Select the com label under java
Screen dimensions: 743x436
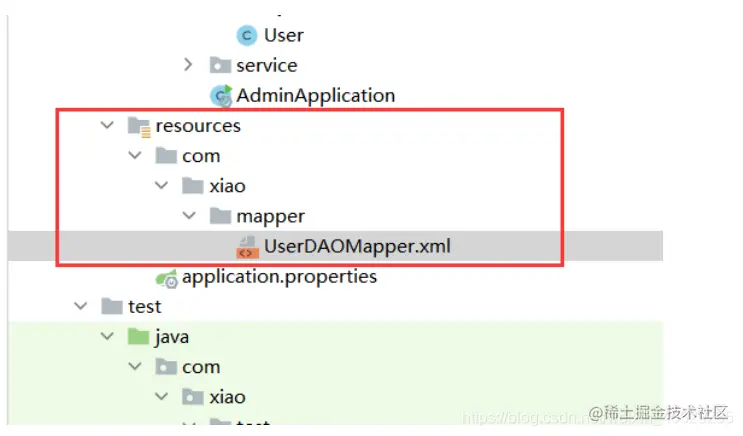pos(201,367)
